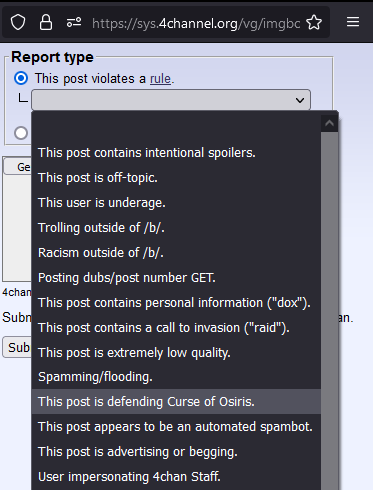Choose 'This post is extremely low quality.'

176,353
